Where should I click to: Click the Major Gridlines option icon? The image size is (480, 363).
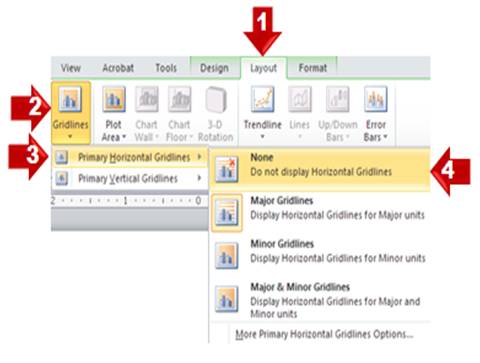(227, 212)
